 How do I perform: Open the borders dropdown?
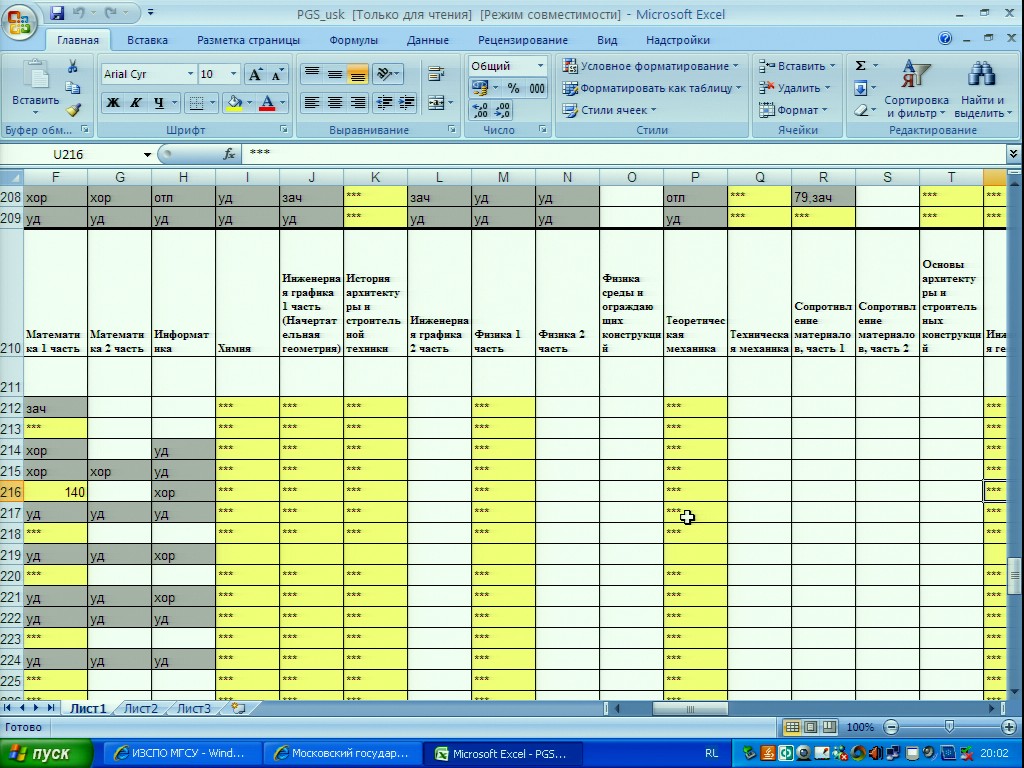pyautogui.click(x=212, y=103)
